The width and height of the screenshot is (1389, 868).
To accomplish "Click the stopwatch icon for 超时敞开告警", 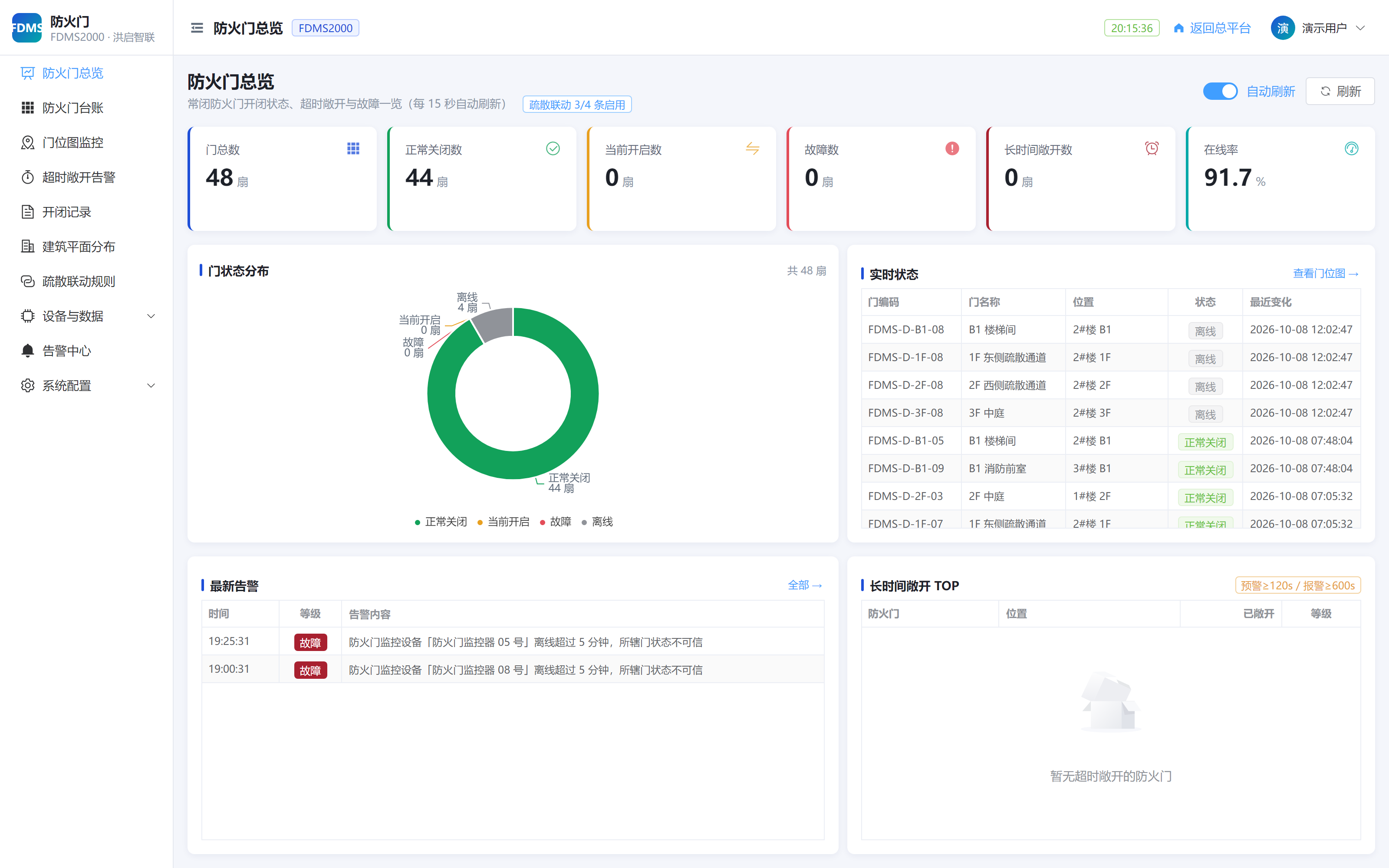I will tap(27, 178).
